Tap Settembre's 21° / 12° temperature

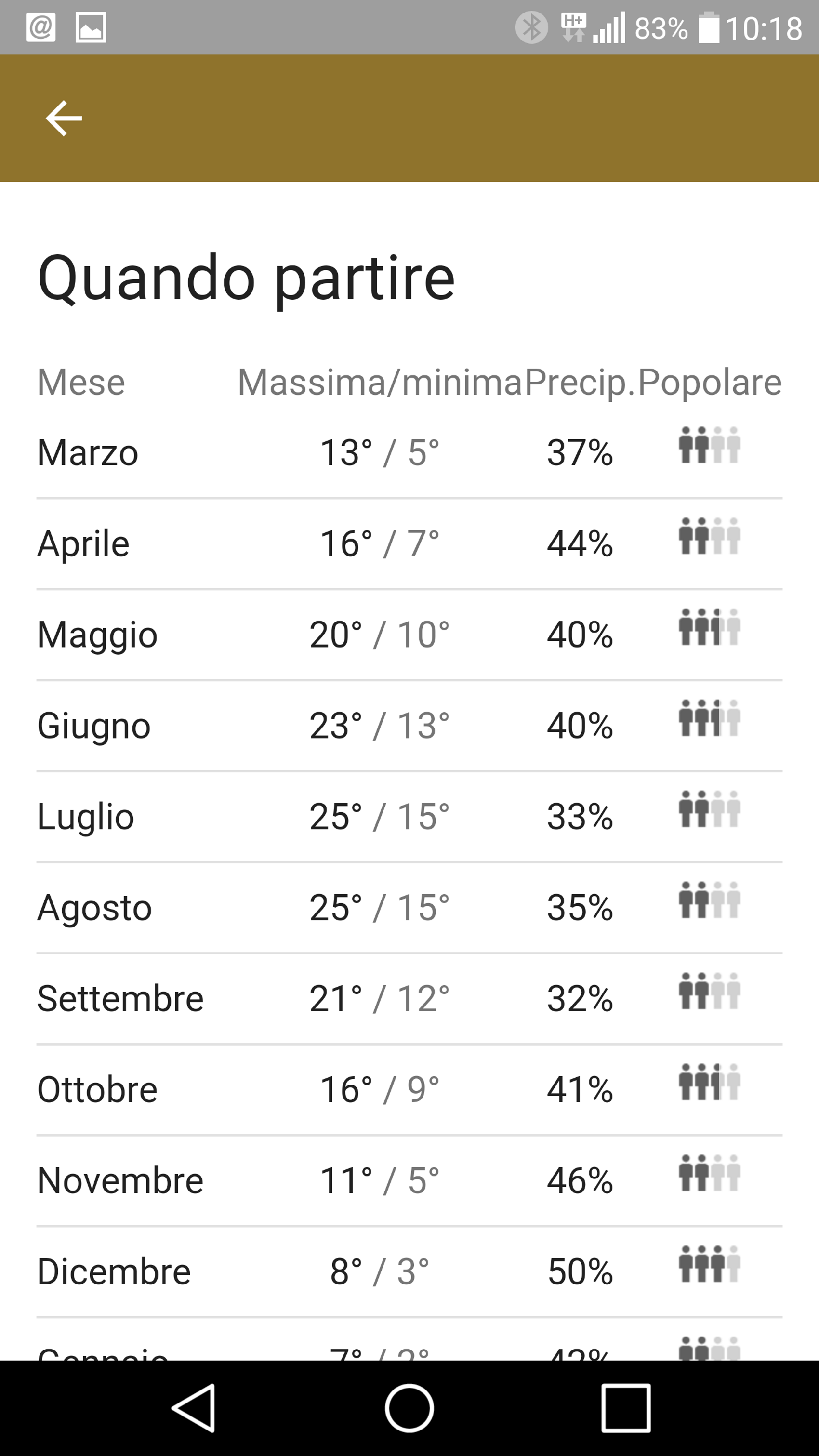(379, 999)
